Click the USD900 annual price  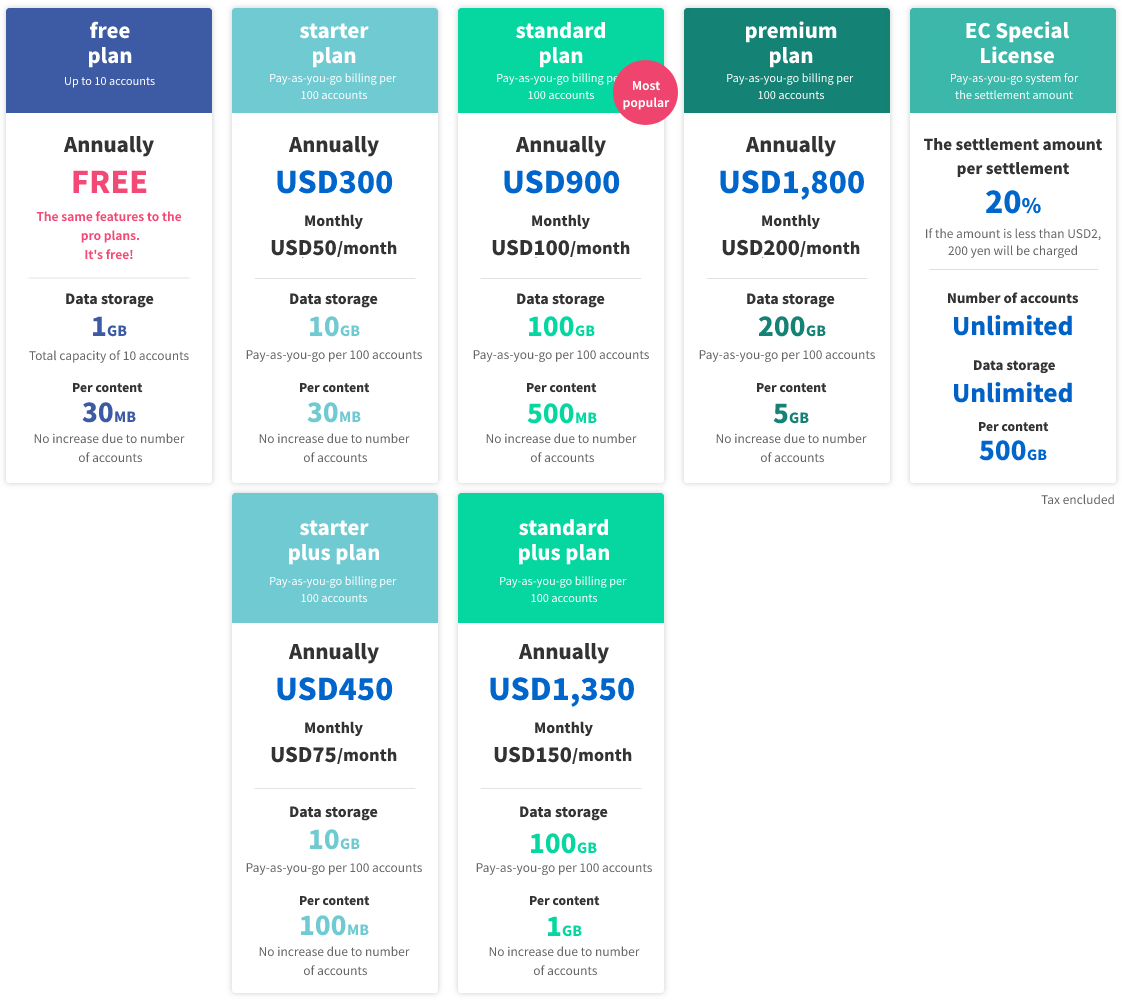tap(561, 182)
